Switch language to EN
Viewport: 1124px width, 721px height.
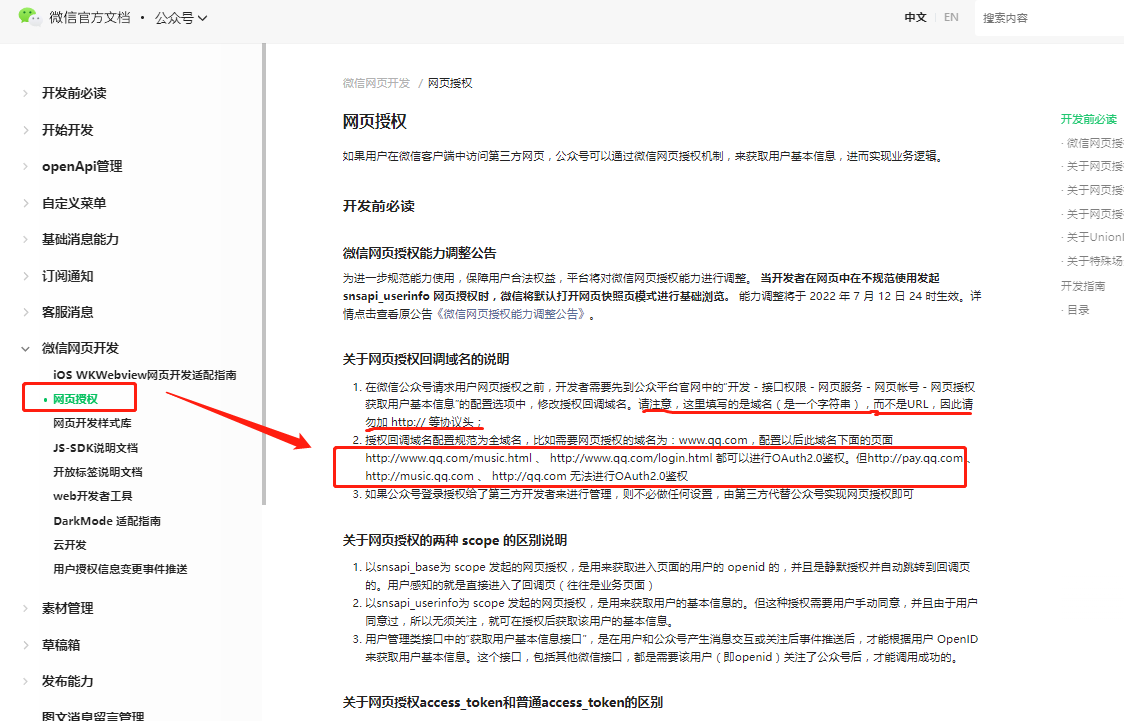point(951,17)
